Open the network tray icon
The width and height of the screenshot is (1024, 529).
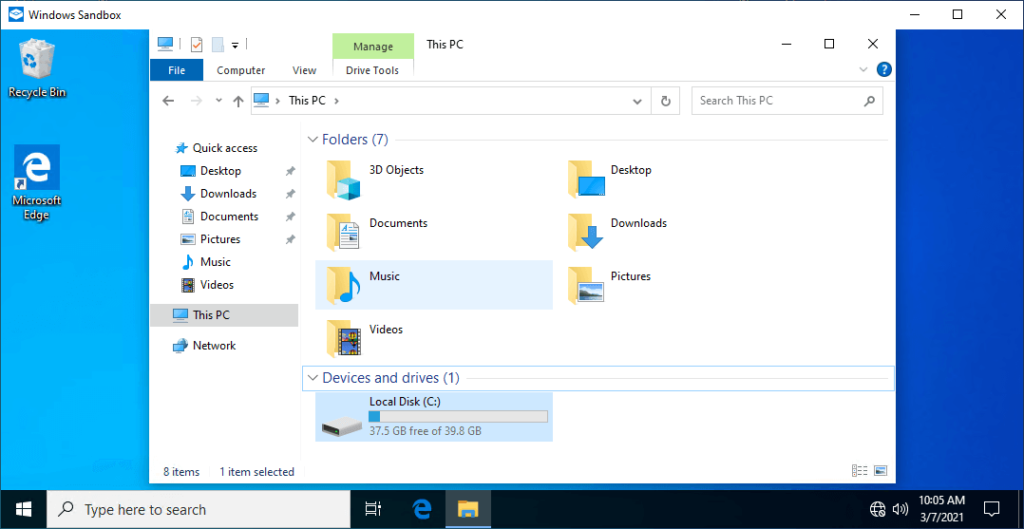pyautogui.click(x=878, y=509)
